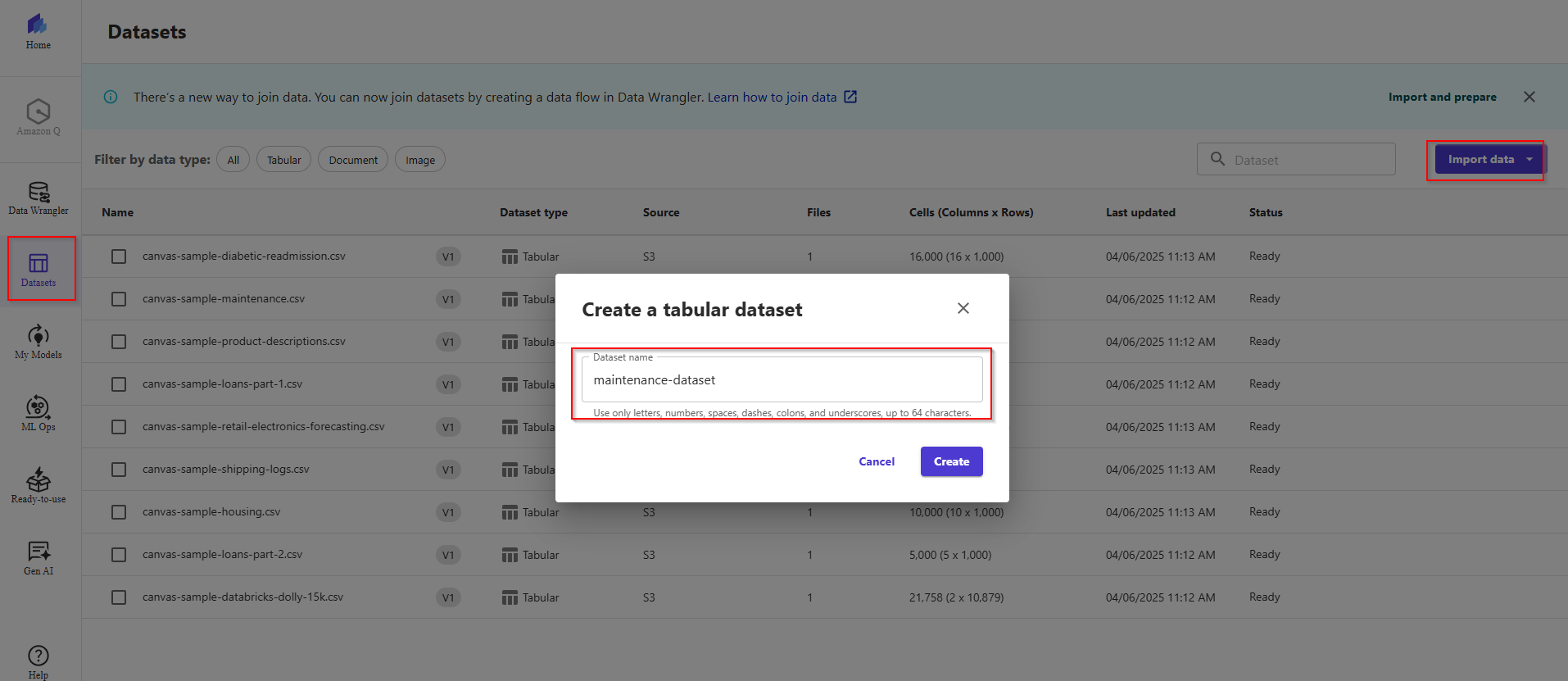Check the canvas-sample-product-descriptions.csv checkbox
The height and width of the screenshot is (681, 1568).
click(119, 342)
